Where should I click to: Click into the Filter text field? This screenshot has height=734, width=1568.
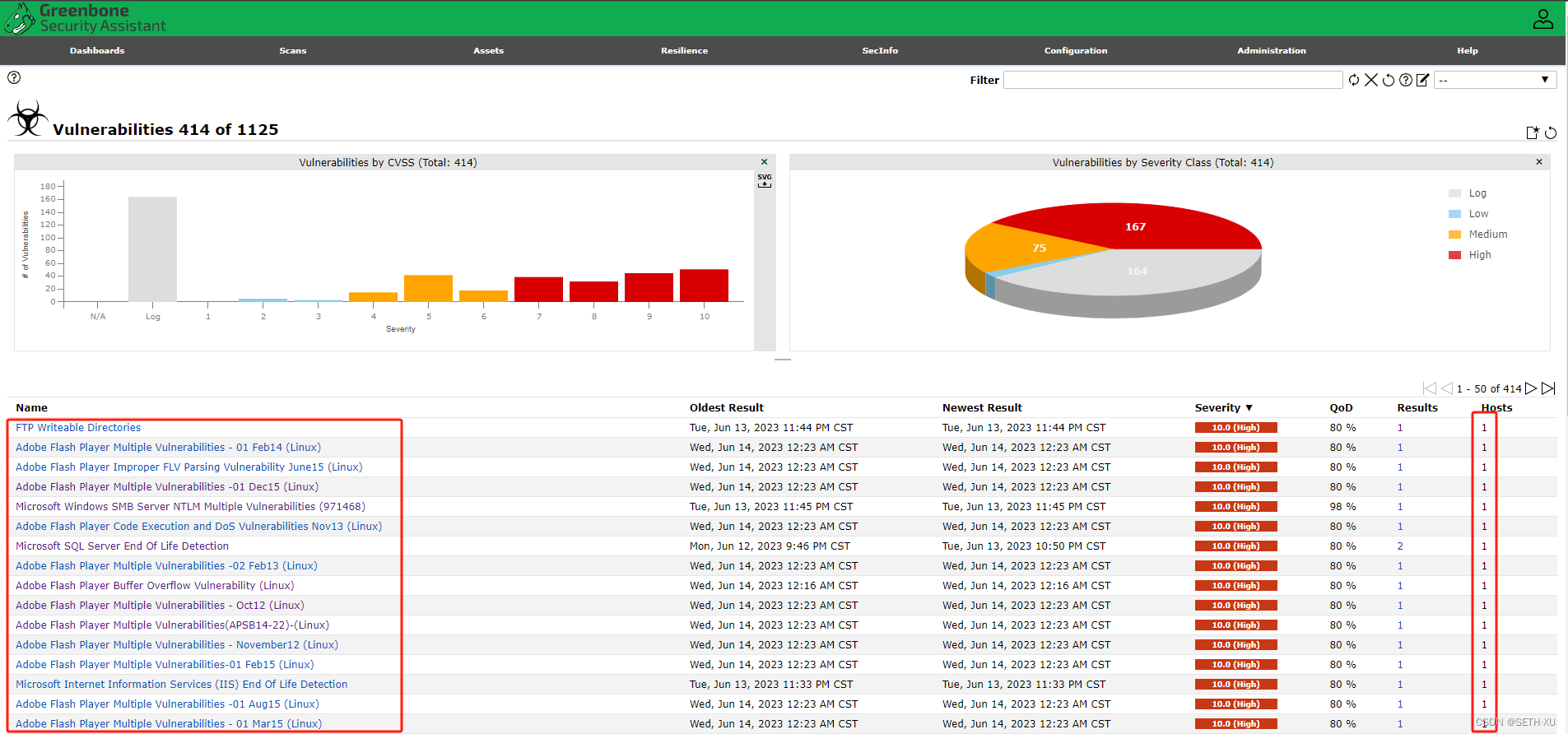[x=1173, y=80]
